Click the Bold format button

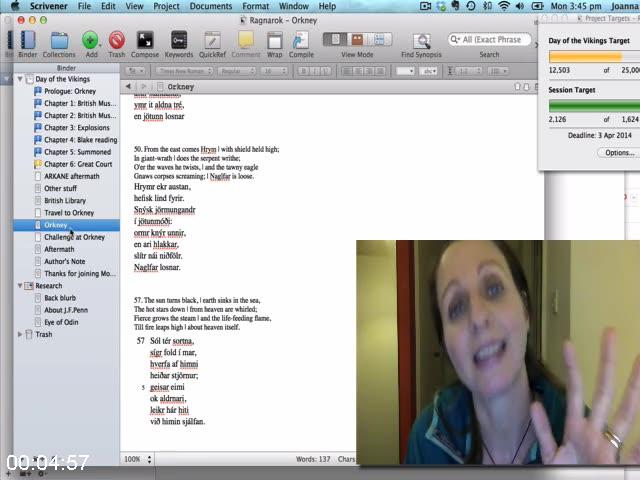pos(303,71)
